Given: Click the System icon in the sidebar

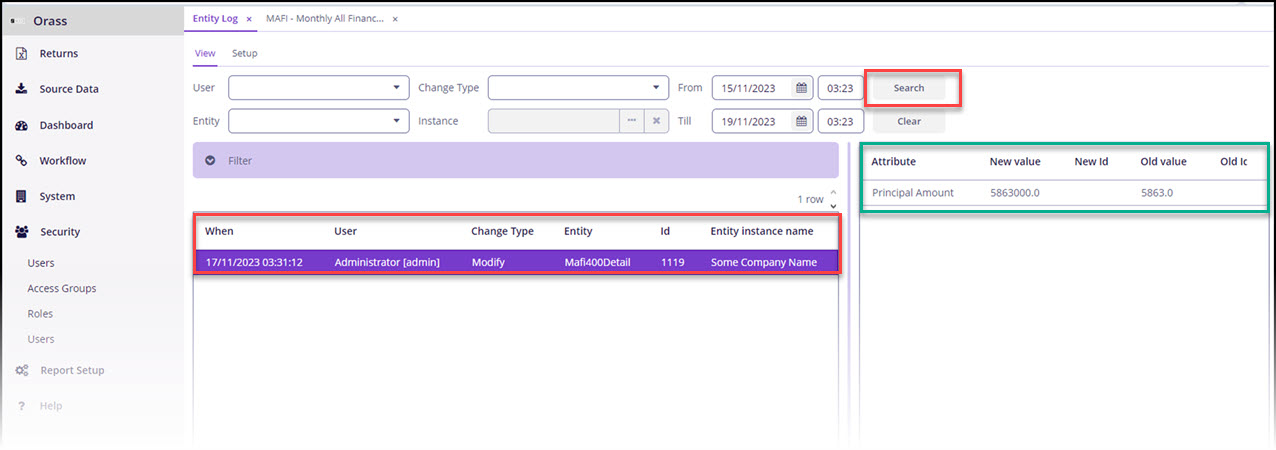Looking at the screenshot, I should (21, 197).
